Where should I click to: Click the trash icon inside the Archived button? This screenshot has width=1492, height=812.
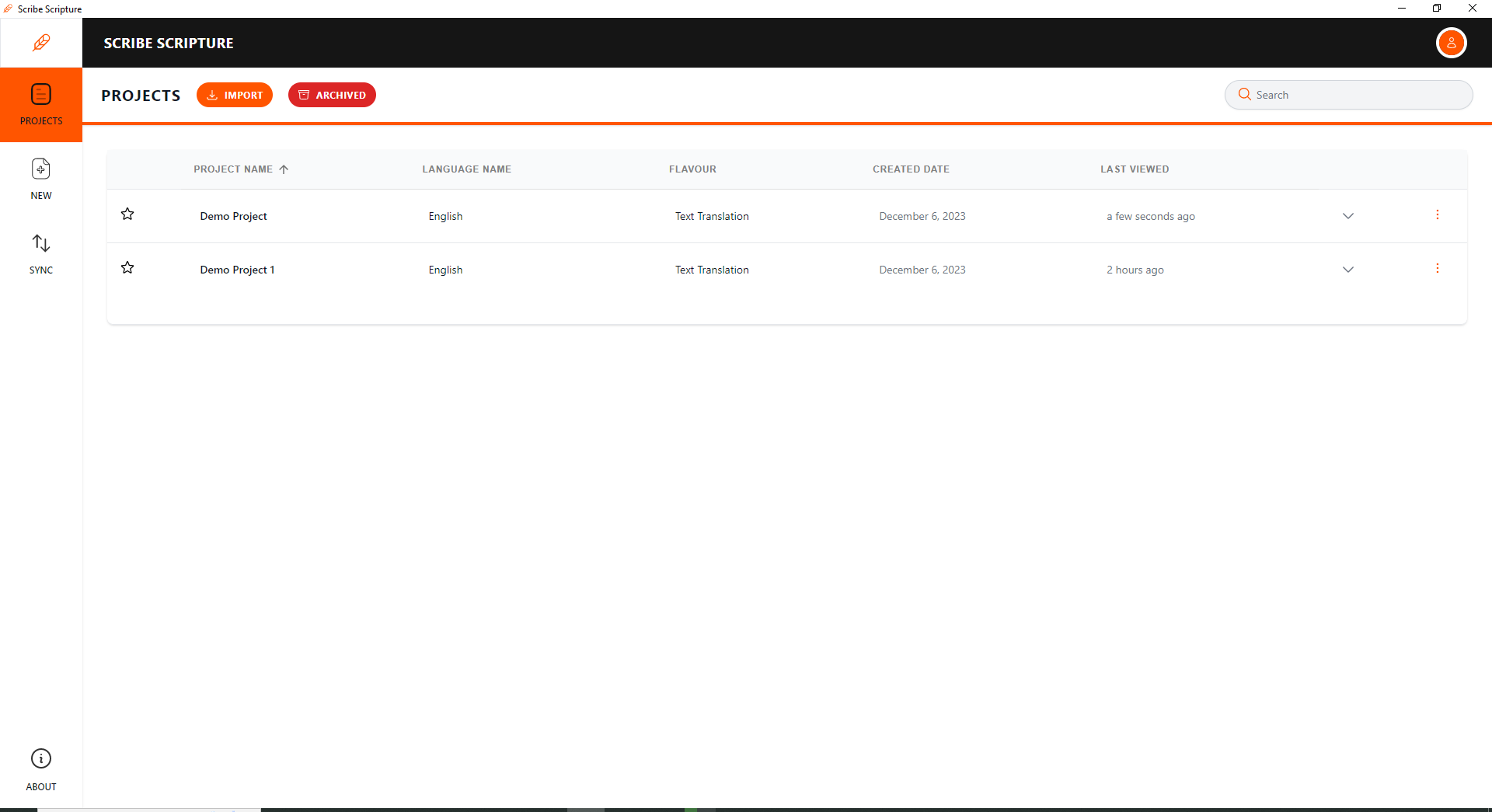click(304, 95)
